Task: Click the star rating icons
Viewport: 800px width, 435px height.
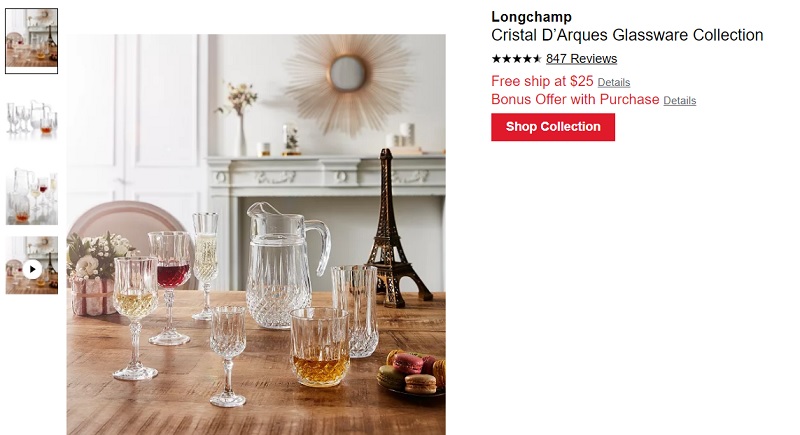Action: pos(516,59)
